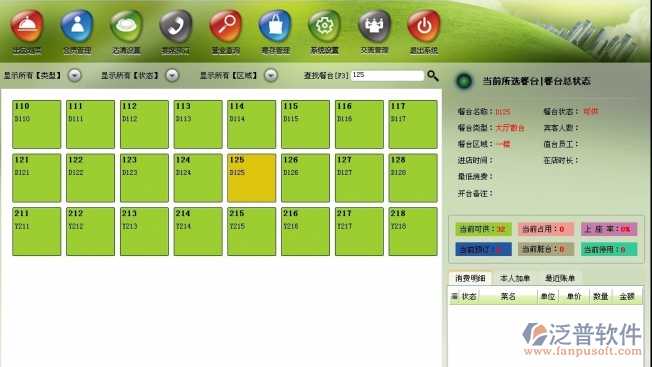Image resolution: width=652 pixels, height=367 pixels.
Task: Open 寄存管理 bag icon
Action: coord(275,26)
